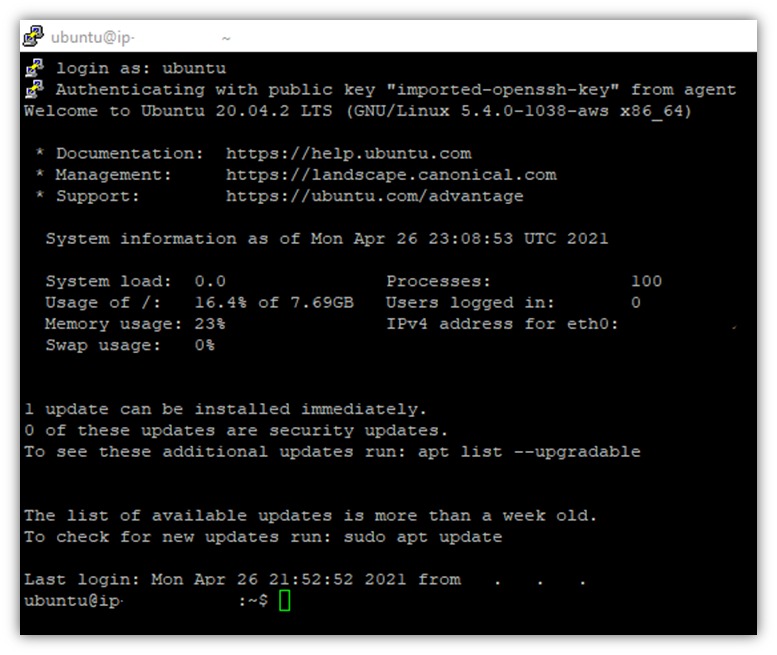Click the PuTTY icon beside 'login as: ubuntu'
777x655 pixels.
click(x=35, y=68)
